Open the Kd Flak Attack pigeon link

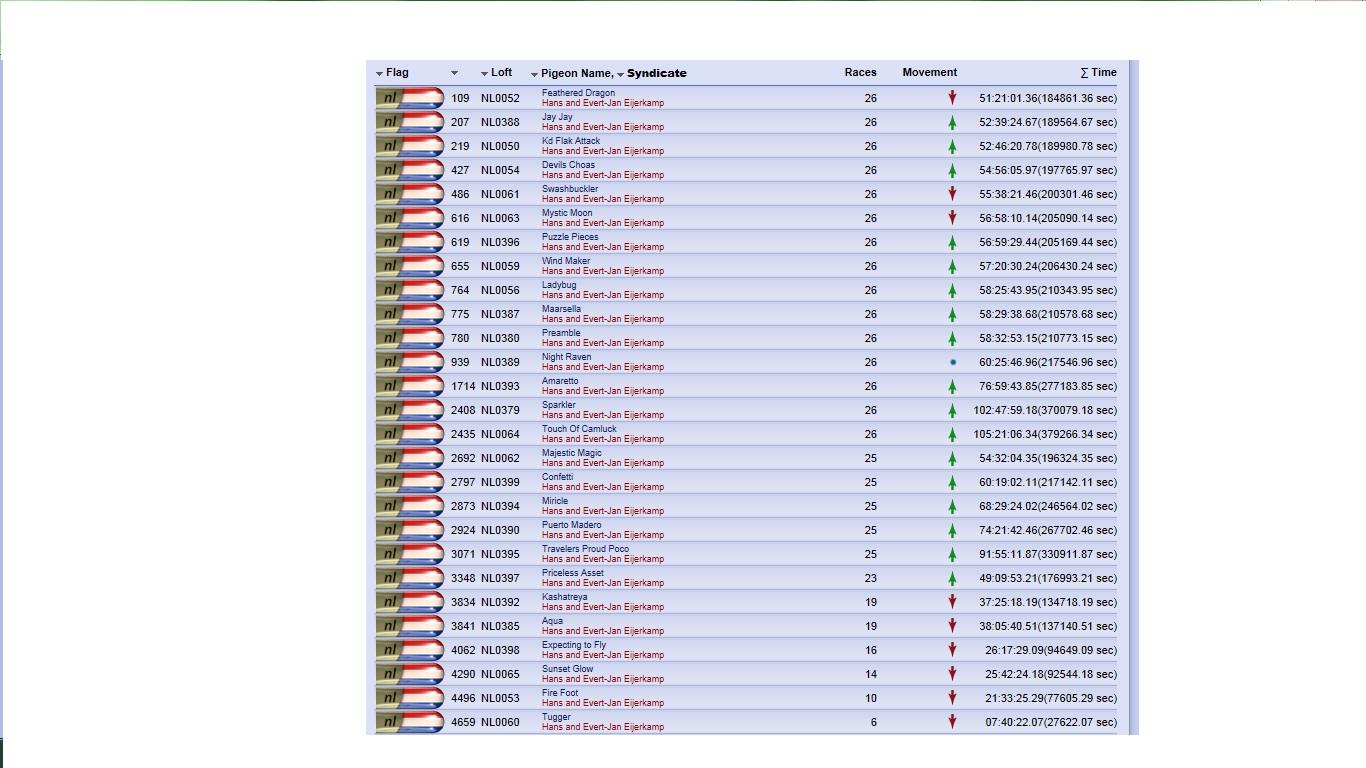(x=571, y=141)
